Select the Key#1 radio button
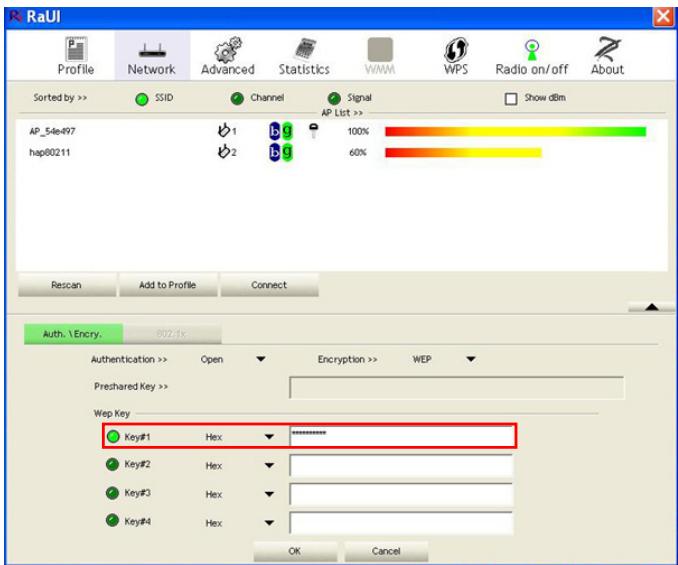678x565 pixels. point(113,437)
